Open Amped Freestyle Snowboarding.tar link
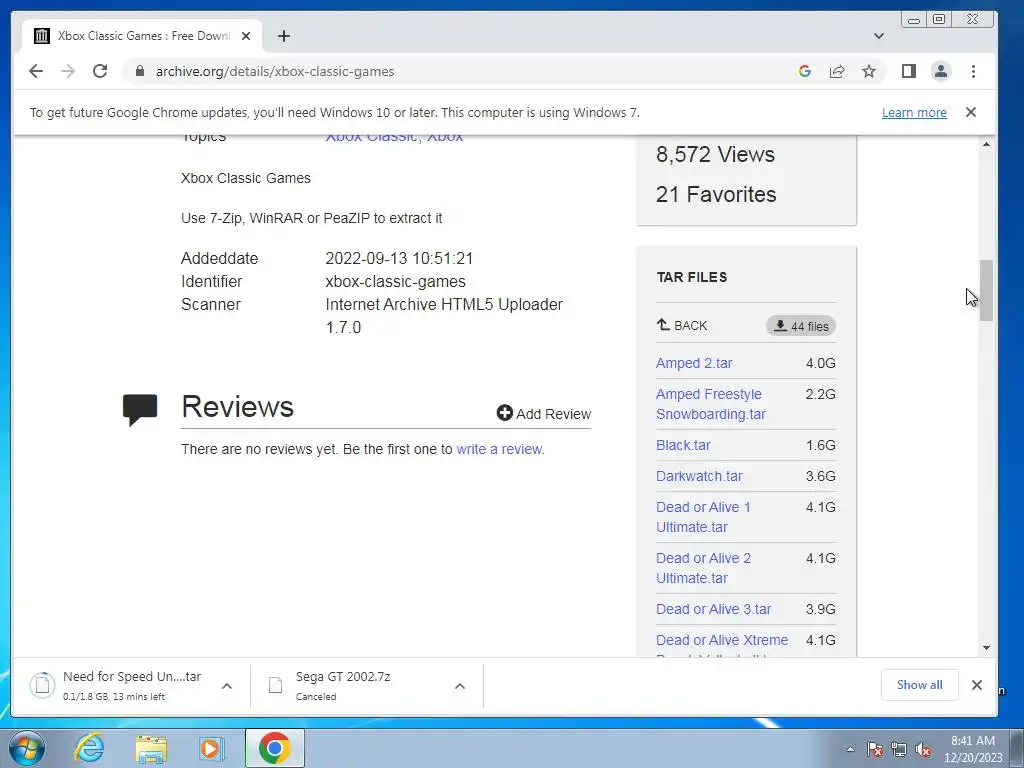 pyautogui.click(x=711, y=404)
